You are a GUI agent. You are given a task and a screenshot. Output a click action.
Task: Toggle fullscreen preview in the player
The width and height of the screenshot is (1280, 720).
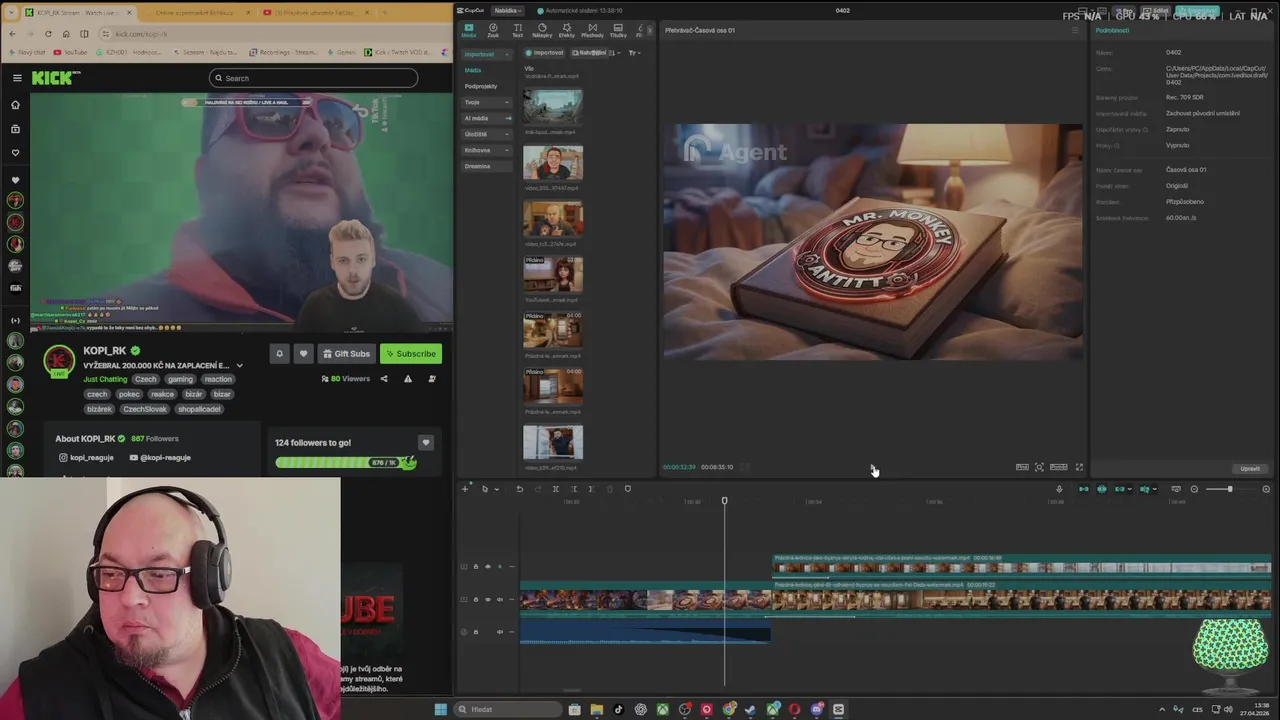pyautogui.click(x=1079, y=467)
